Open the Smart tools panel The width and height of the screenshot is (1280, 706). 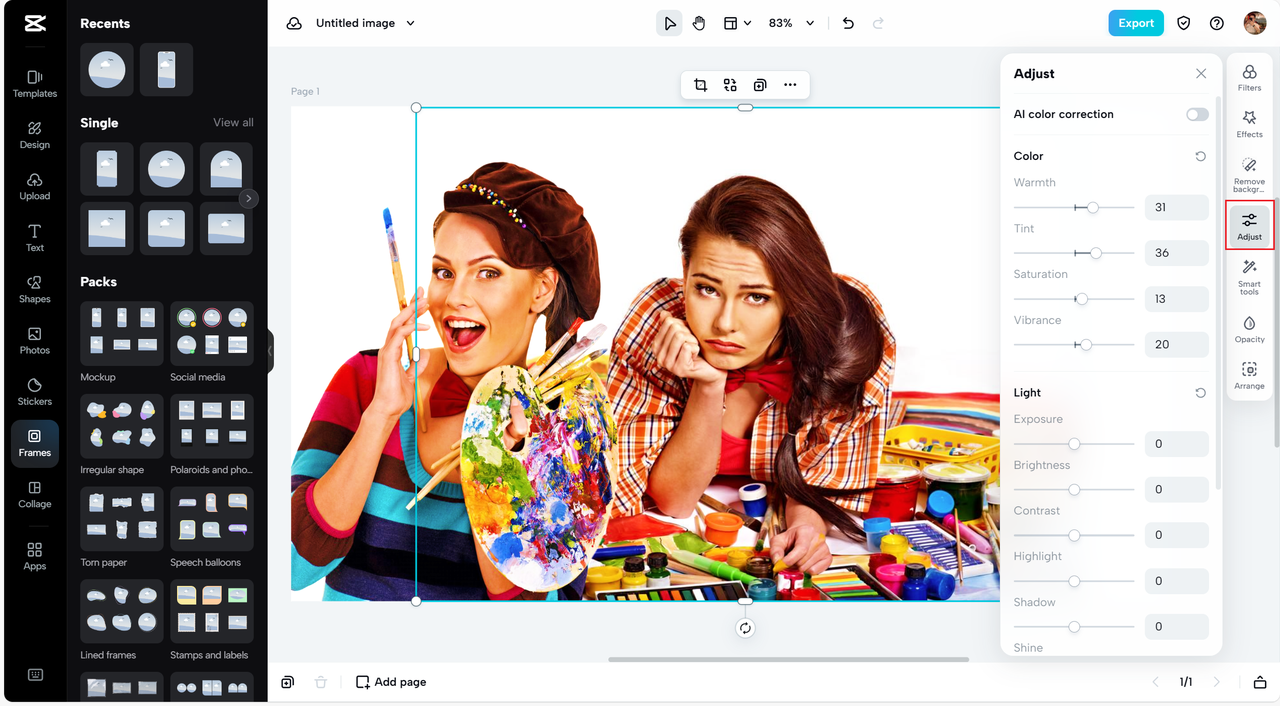point(1249,277)
